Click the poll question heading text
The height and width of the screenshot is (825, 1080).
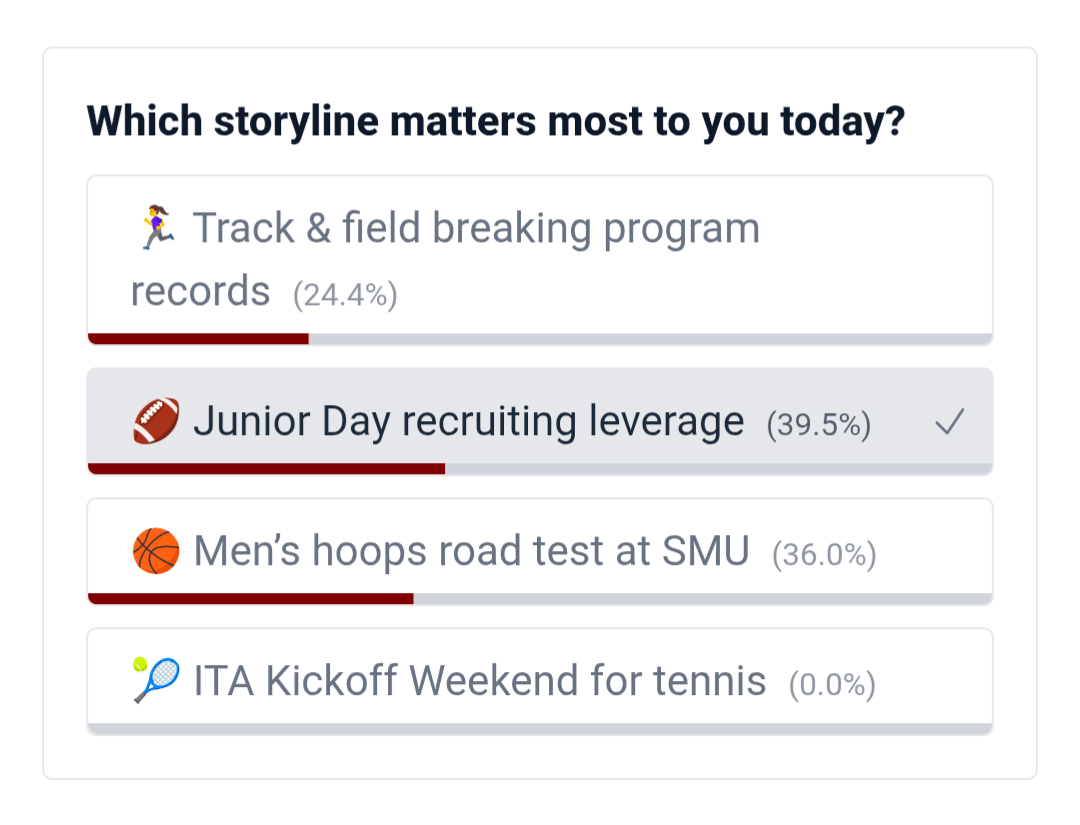[496, 122]
